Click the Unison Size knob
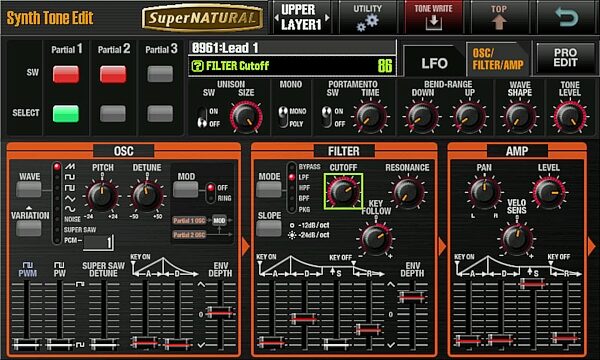This screenshot has height=360, width=600. 246,117
